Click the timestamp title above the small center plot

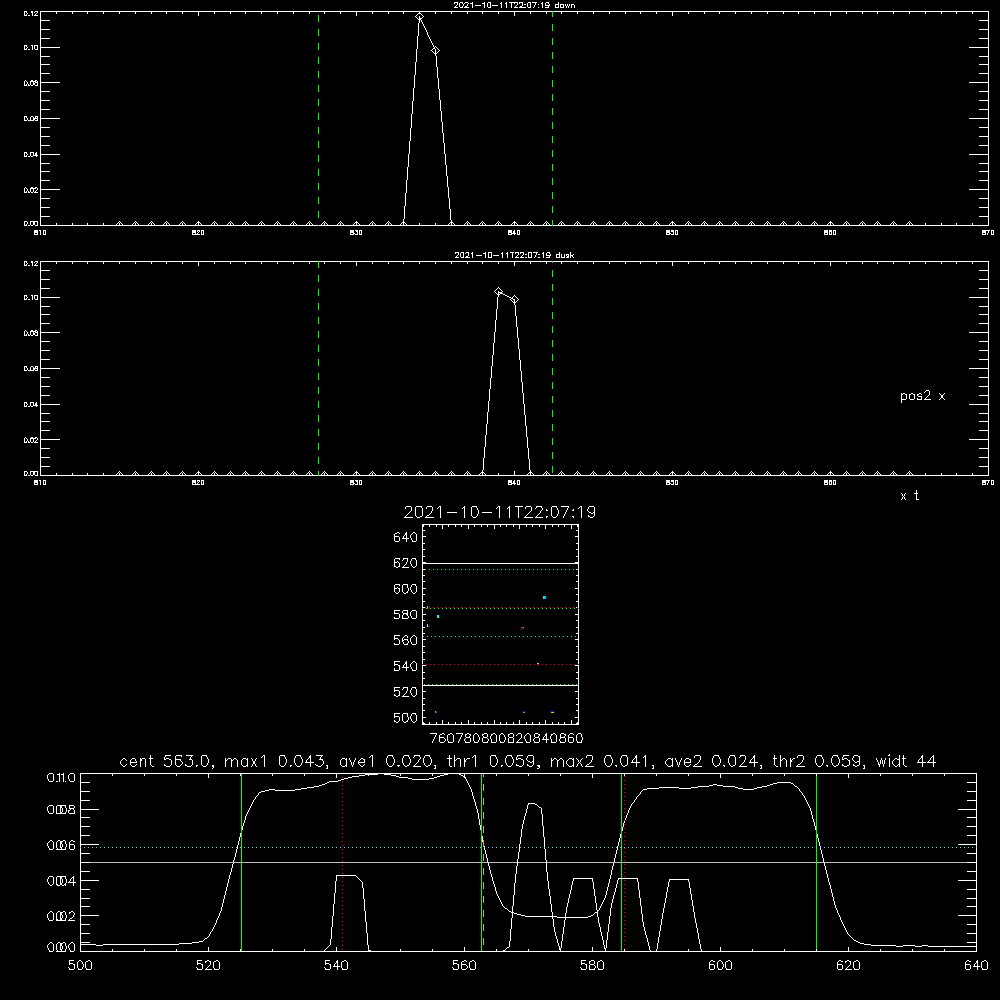(500, 512)
